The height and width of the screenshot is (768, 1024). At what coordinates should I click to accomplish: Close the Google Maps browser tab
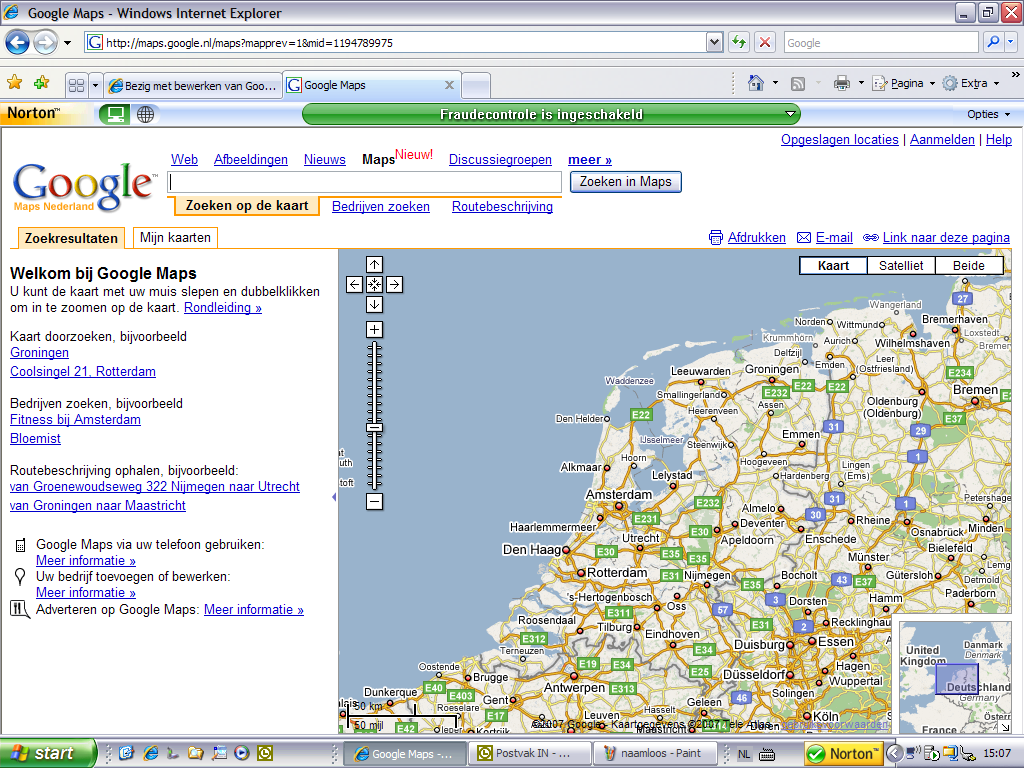pos(449,85)
